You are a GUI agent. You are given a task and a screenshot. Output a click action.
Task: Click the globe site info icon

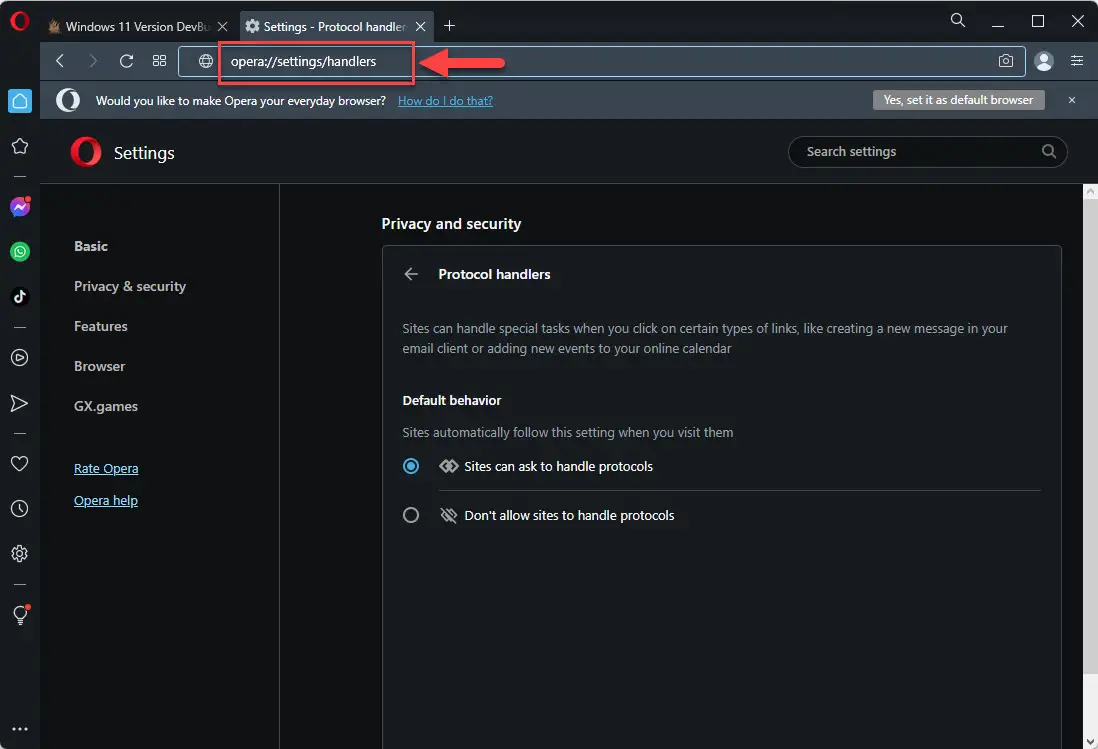pyautogui.click(x=205, y=61)
